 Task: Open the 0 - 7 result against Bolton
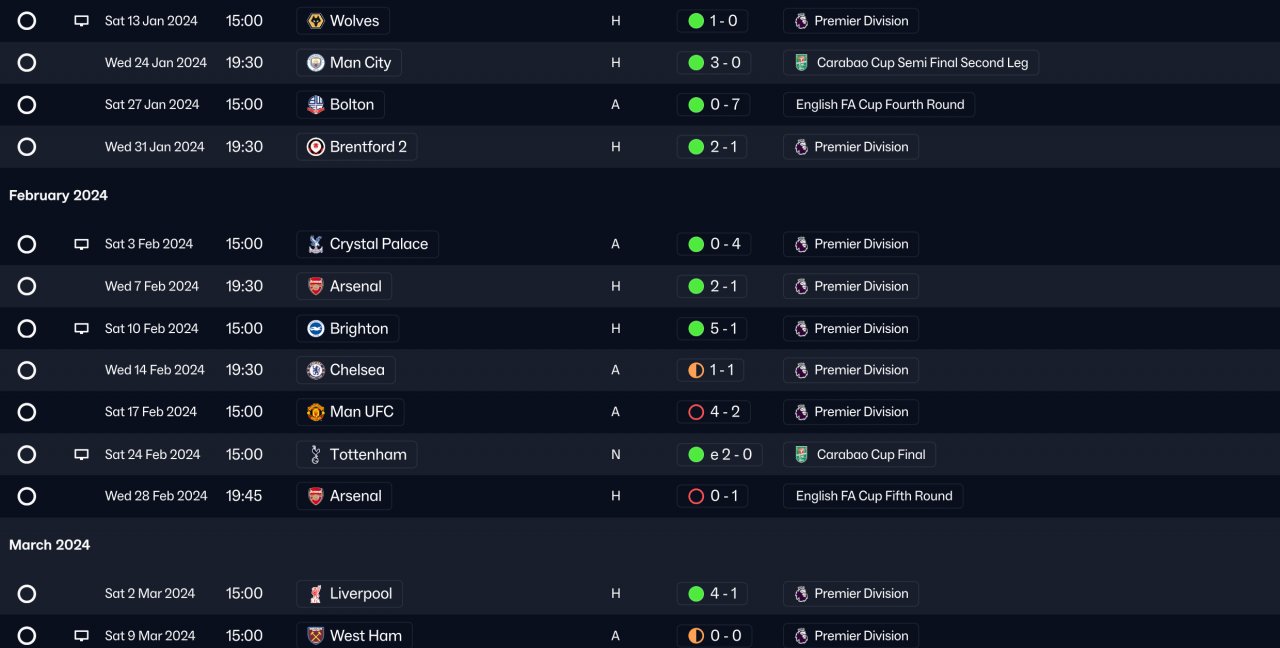point(712,105)
